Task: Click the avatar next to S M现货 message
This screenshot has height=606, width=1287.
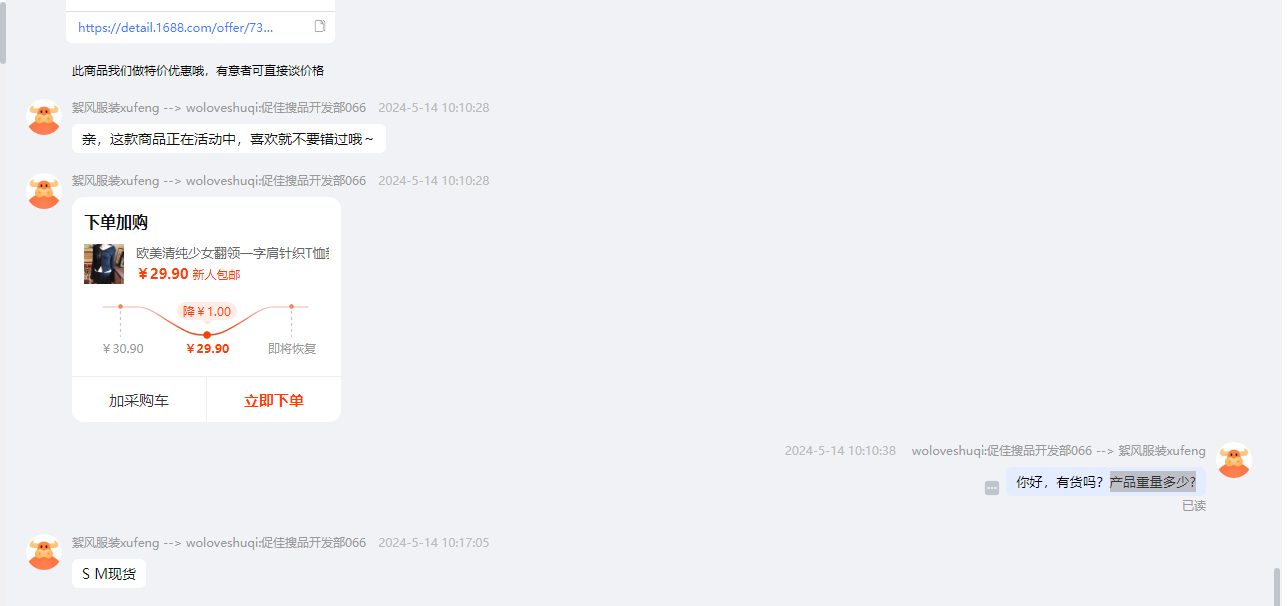Action: 44,552
